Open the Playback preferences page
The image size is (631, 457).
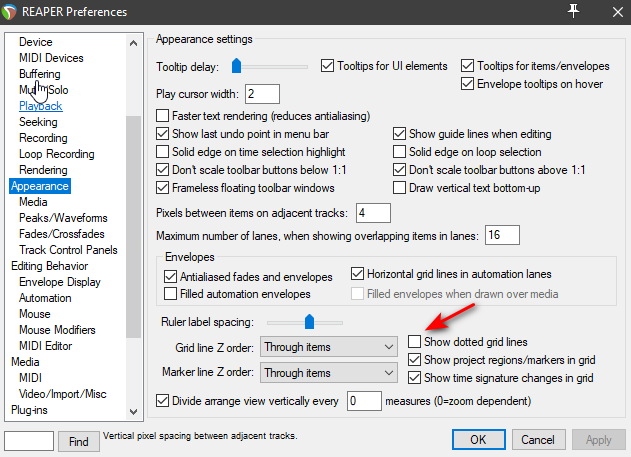tap(41, 106)
